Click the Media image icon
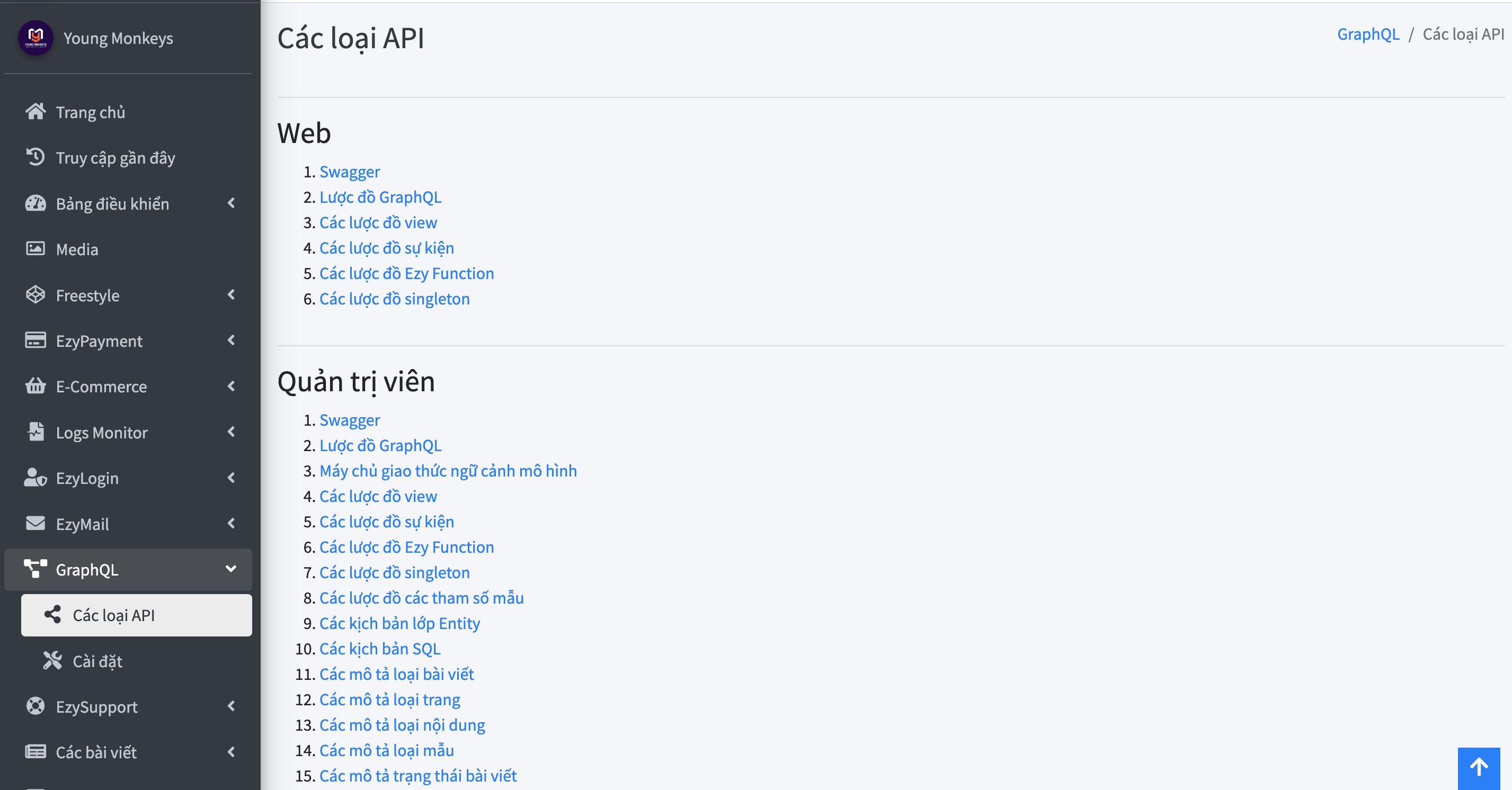 (35, 249)
